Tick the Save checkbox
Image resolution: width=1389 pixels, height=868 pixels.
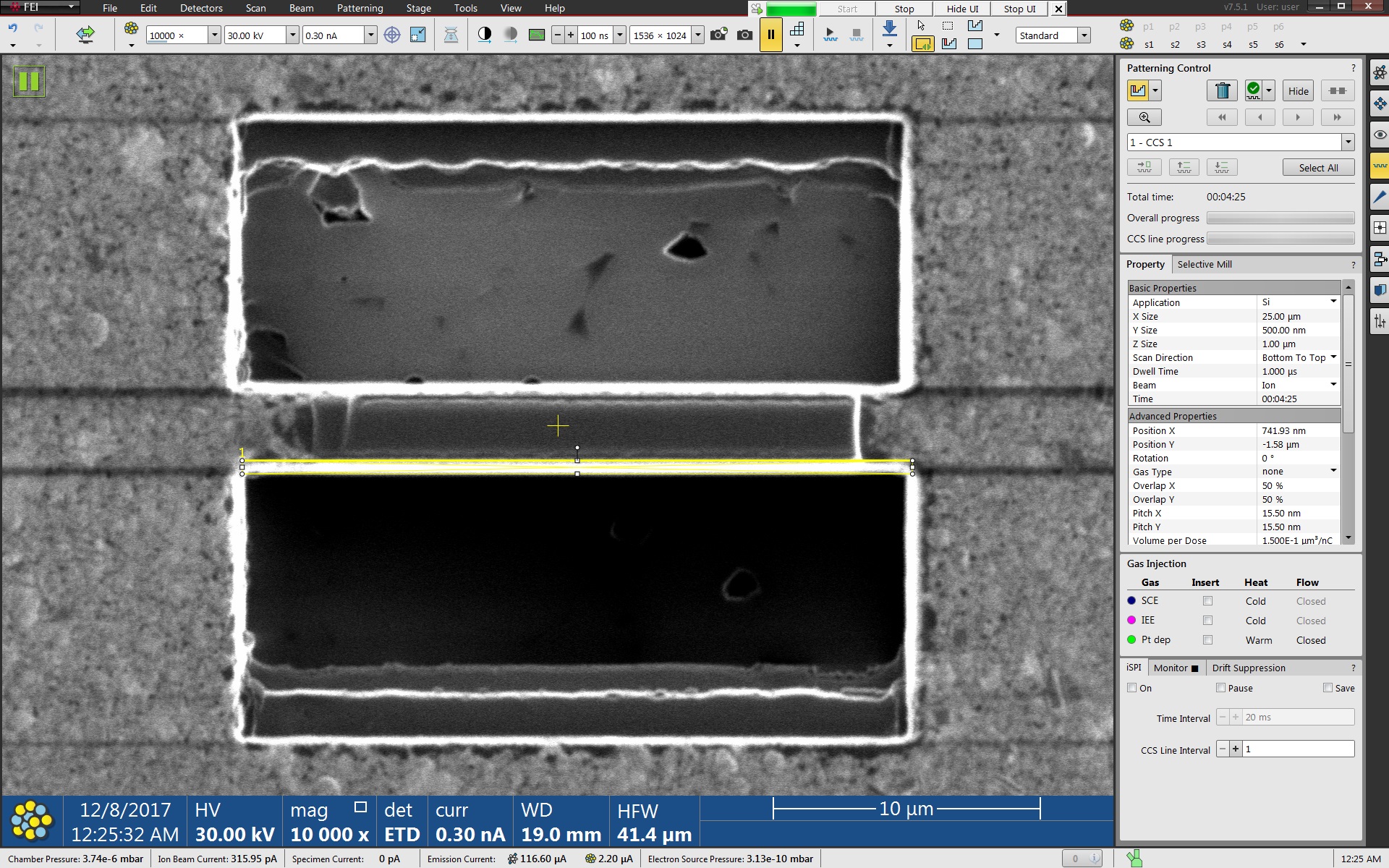coord(1328,688)
